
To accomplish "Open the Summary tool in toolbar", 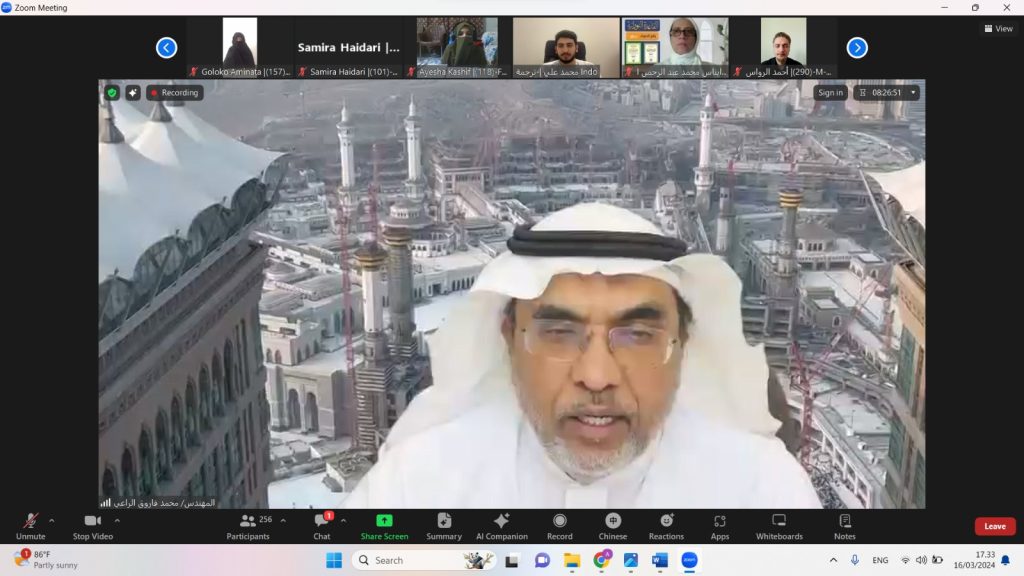I will point(444,526).
